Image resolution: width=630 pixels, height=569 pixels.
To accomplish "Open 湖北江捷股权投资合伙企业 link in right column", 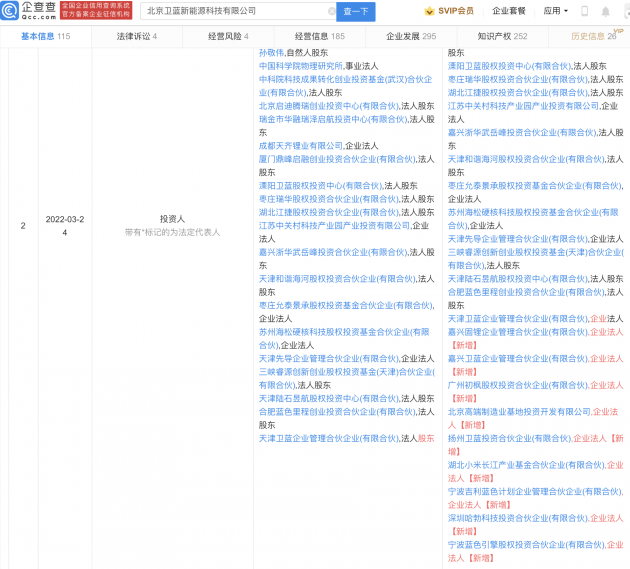I will pos(518,92).
